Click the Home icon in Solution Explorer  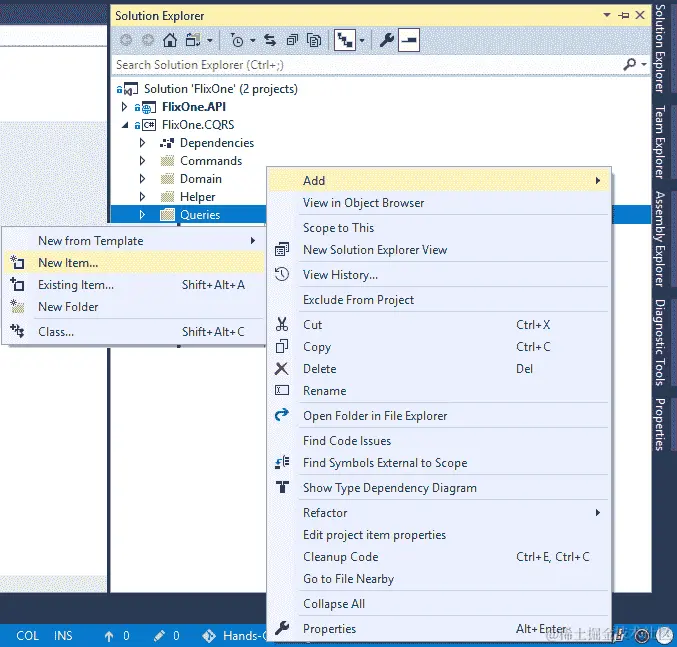[170, 40]
